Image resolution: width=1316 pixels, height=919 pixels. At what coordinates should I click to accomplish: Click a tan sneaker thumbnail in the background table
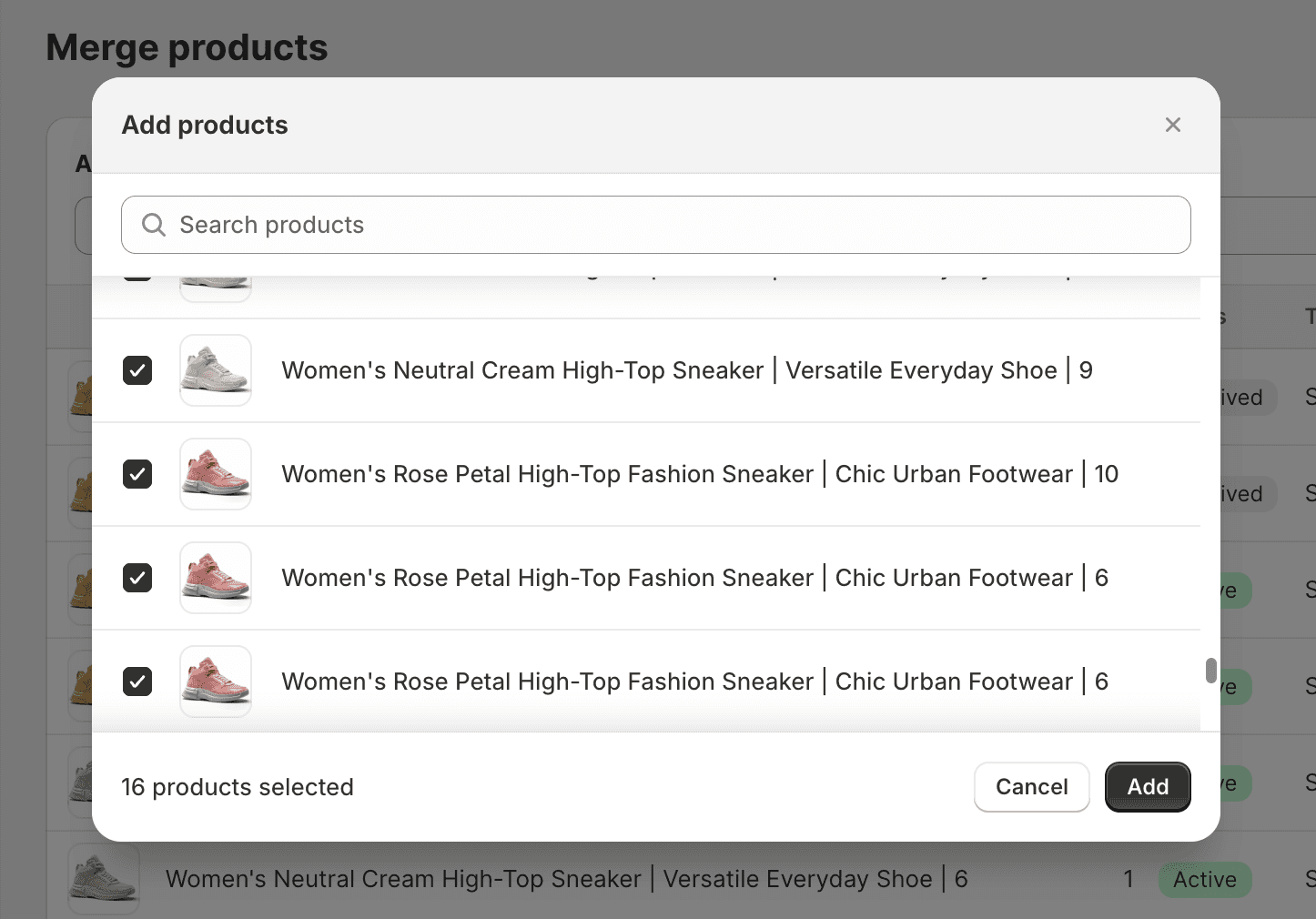80,398
